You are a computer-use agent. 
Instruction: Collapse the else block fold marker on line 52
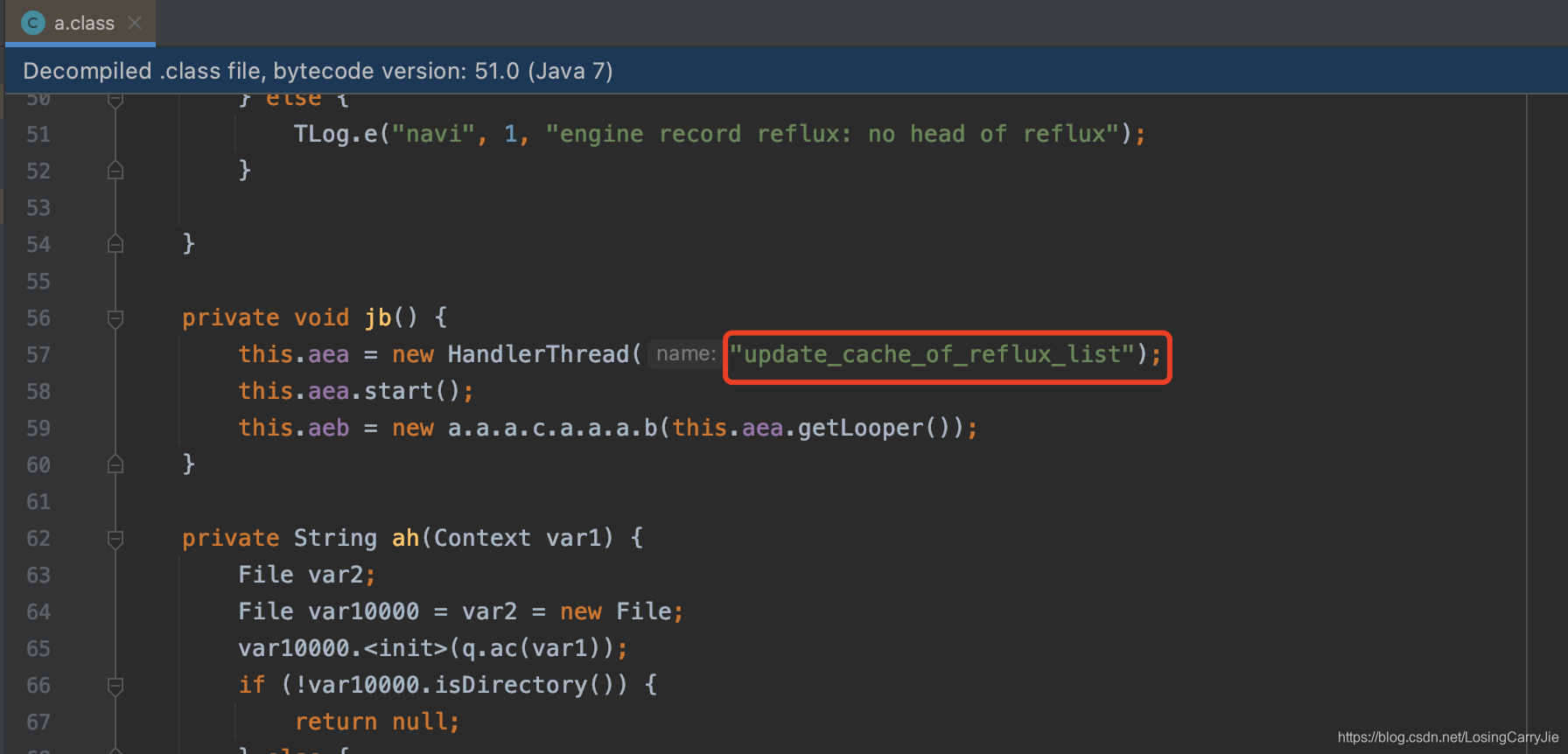click(115, 171)
